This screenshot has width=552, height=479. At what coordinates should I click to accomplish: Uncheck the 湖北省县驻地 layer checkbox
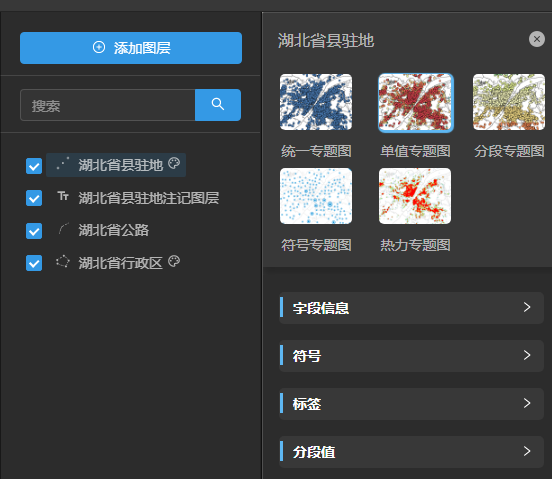pos(34,166)
